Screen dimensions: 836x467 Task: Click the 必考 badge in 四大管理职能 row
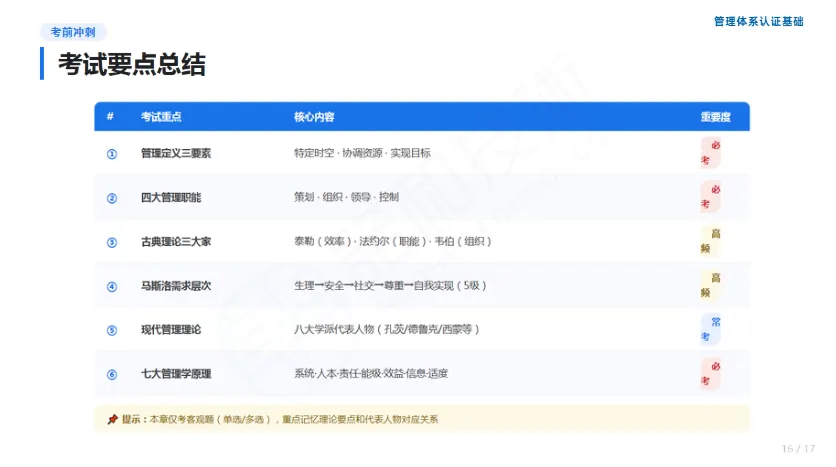(x=711, y=197)
